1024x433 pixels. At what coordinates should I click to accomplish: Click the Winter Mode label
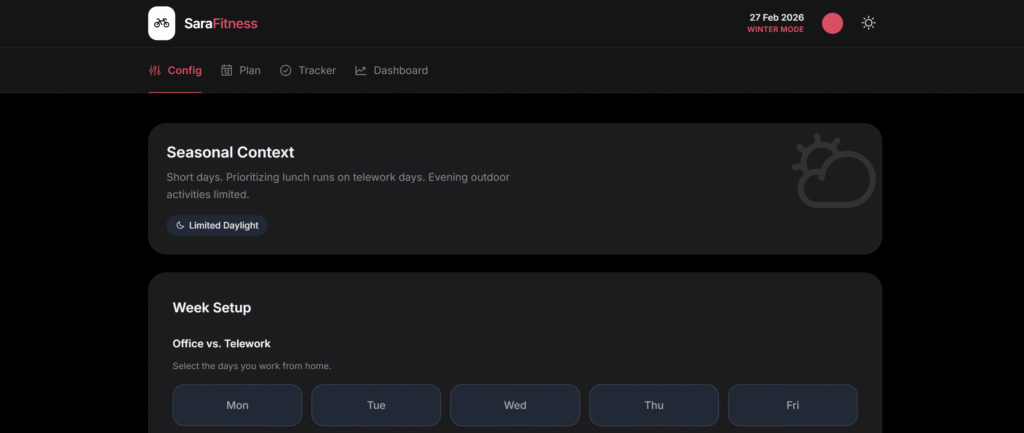[x=775, y=30]
